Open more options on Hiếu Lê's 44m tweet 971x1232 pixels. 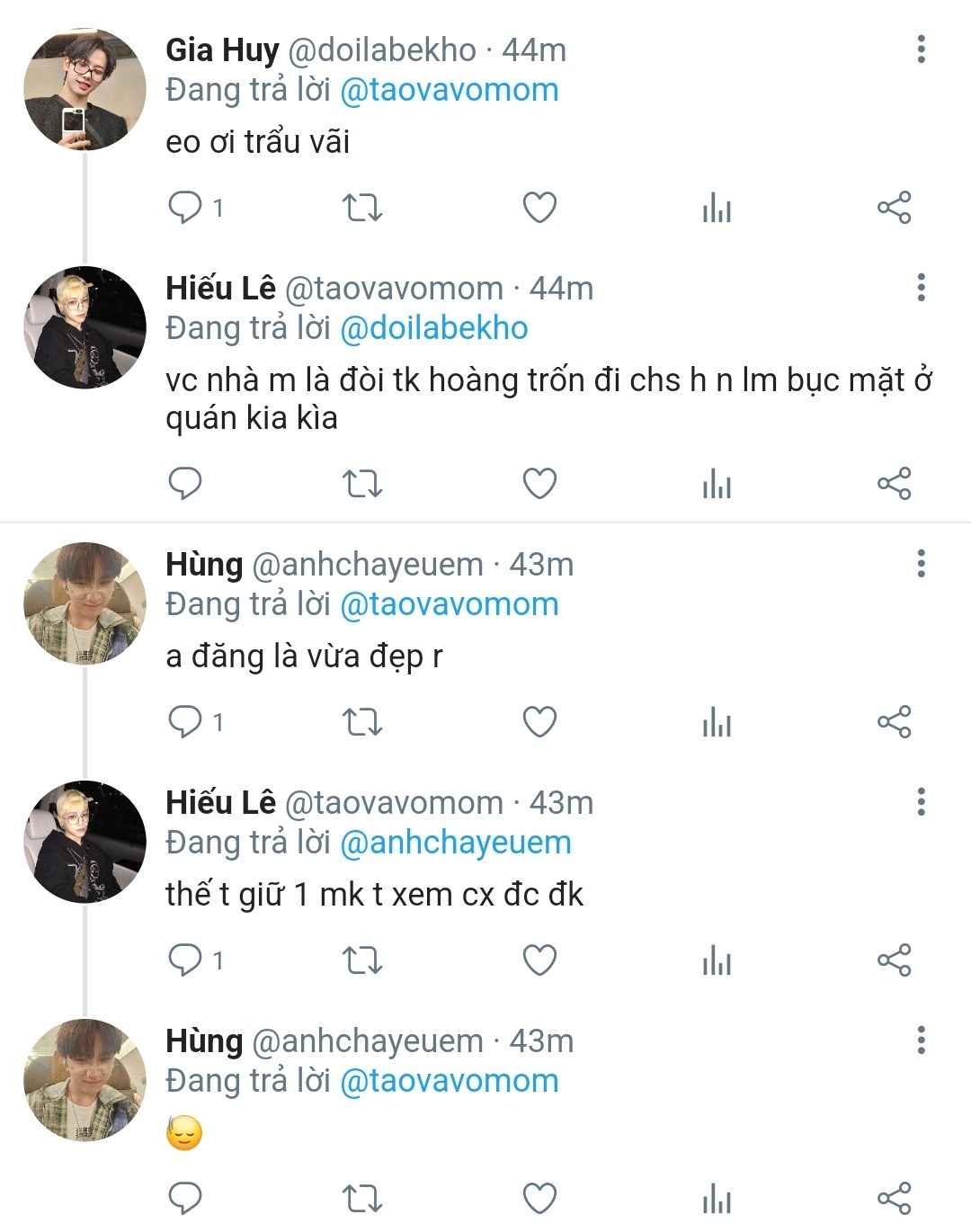click(921, 288)
